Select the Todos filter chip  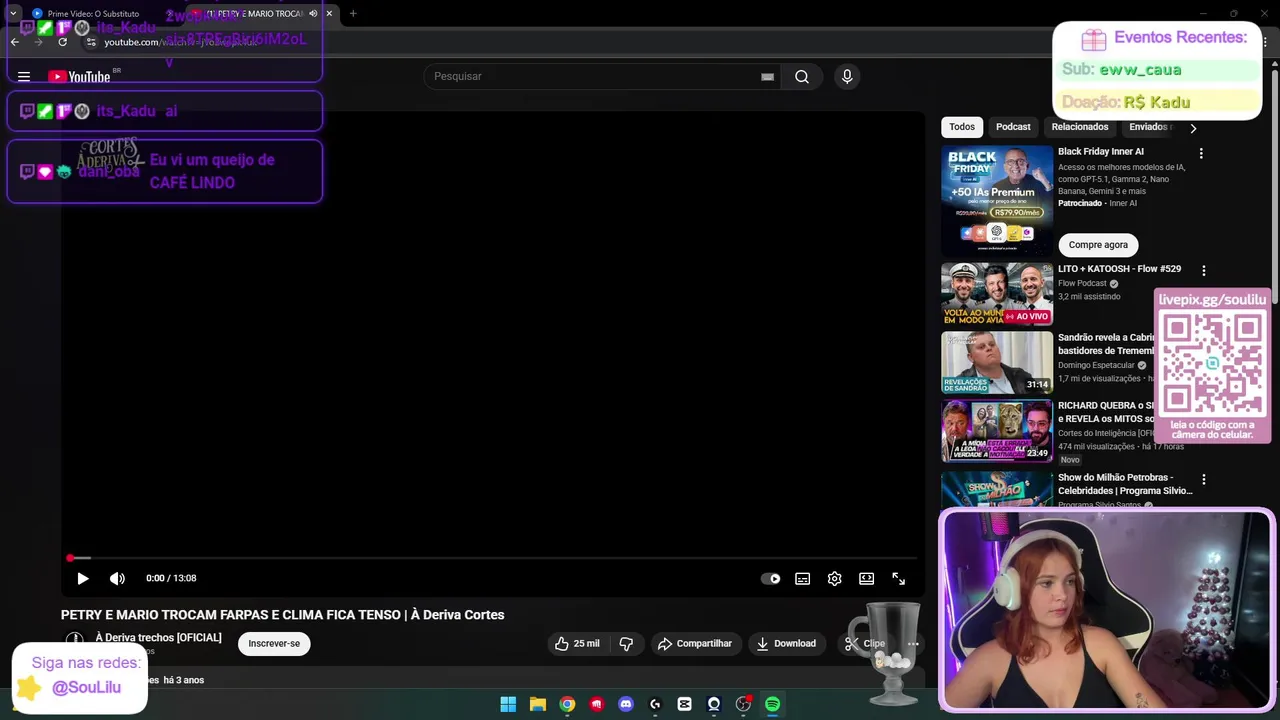(962, 127)
